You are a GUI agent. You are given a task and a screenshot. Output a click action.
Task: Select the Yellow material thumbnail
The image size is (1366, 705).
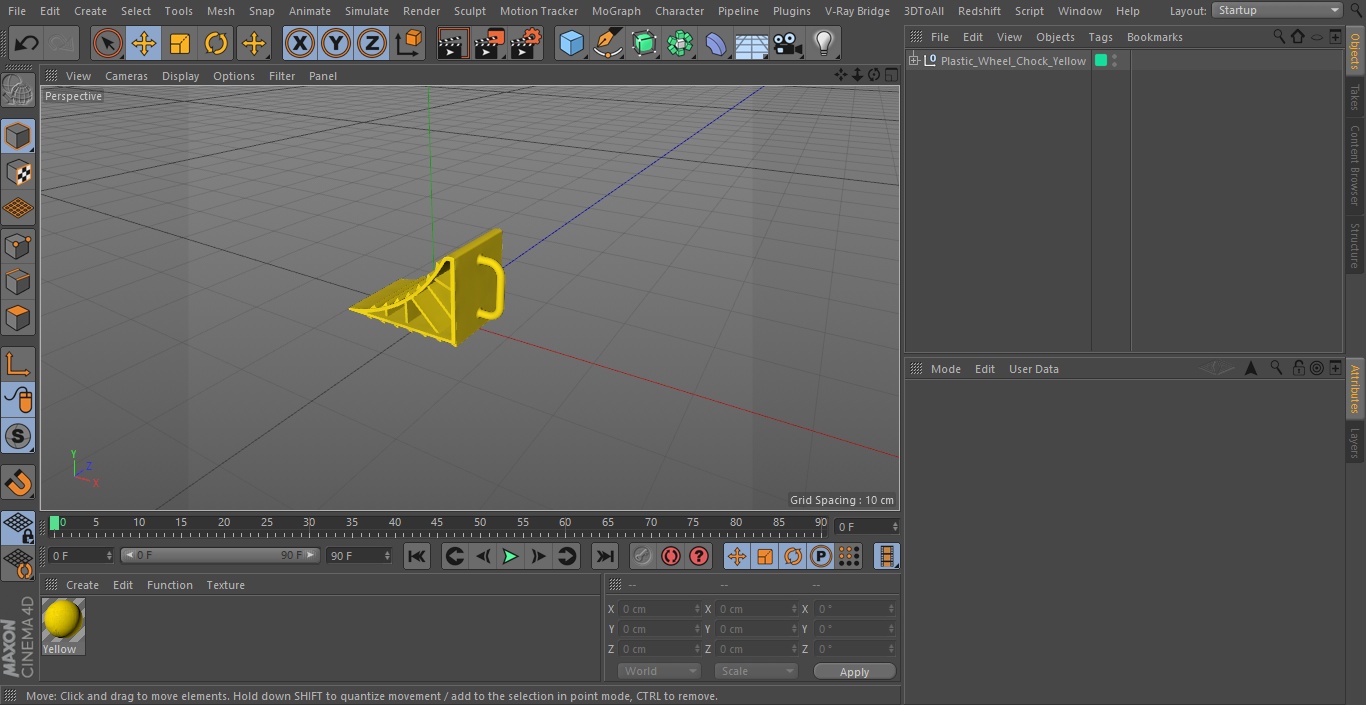pyautogui.click(x=63, y=621)
